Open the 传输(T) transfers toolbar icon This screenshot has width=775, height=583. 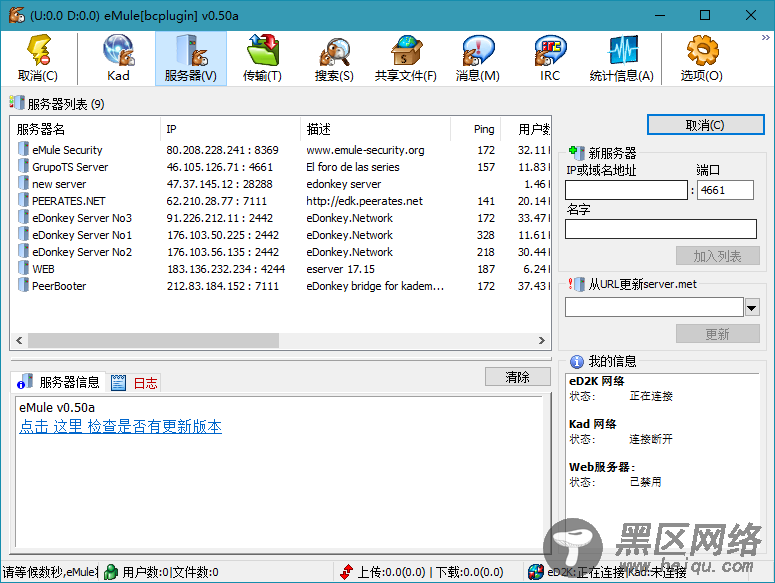coord(262,49)
